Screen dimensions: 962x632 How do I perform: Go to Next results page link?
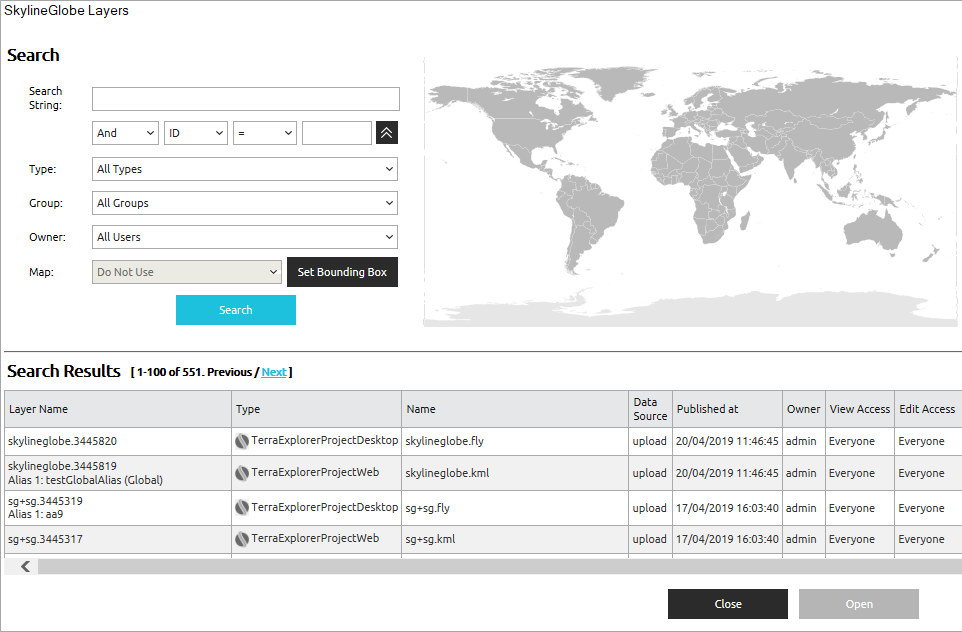click(274, 372)
